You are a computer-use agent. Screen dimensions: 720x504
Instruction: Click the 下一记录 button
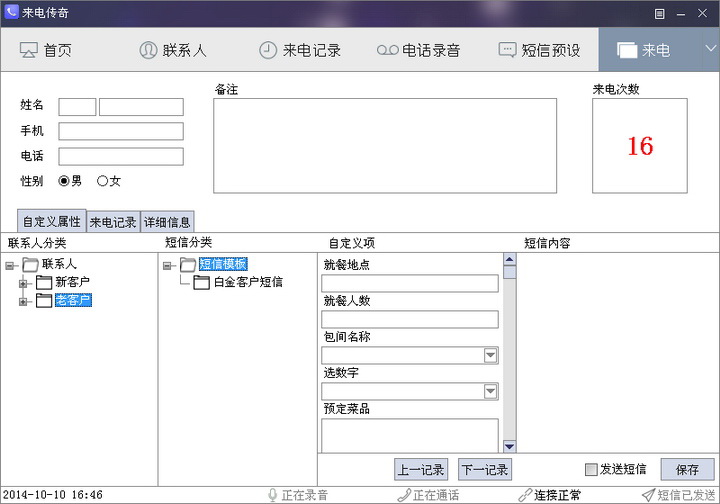[x=485, y=470]
